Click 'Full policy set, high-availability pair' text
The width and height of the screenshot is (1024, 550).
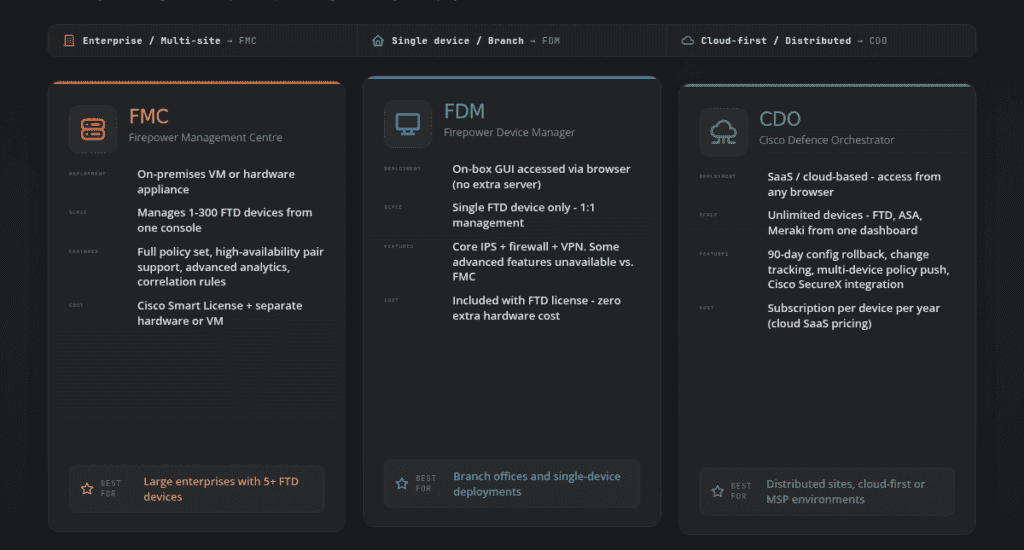click(x=231, y=251)
